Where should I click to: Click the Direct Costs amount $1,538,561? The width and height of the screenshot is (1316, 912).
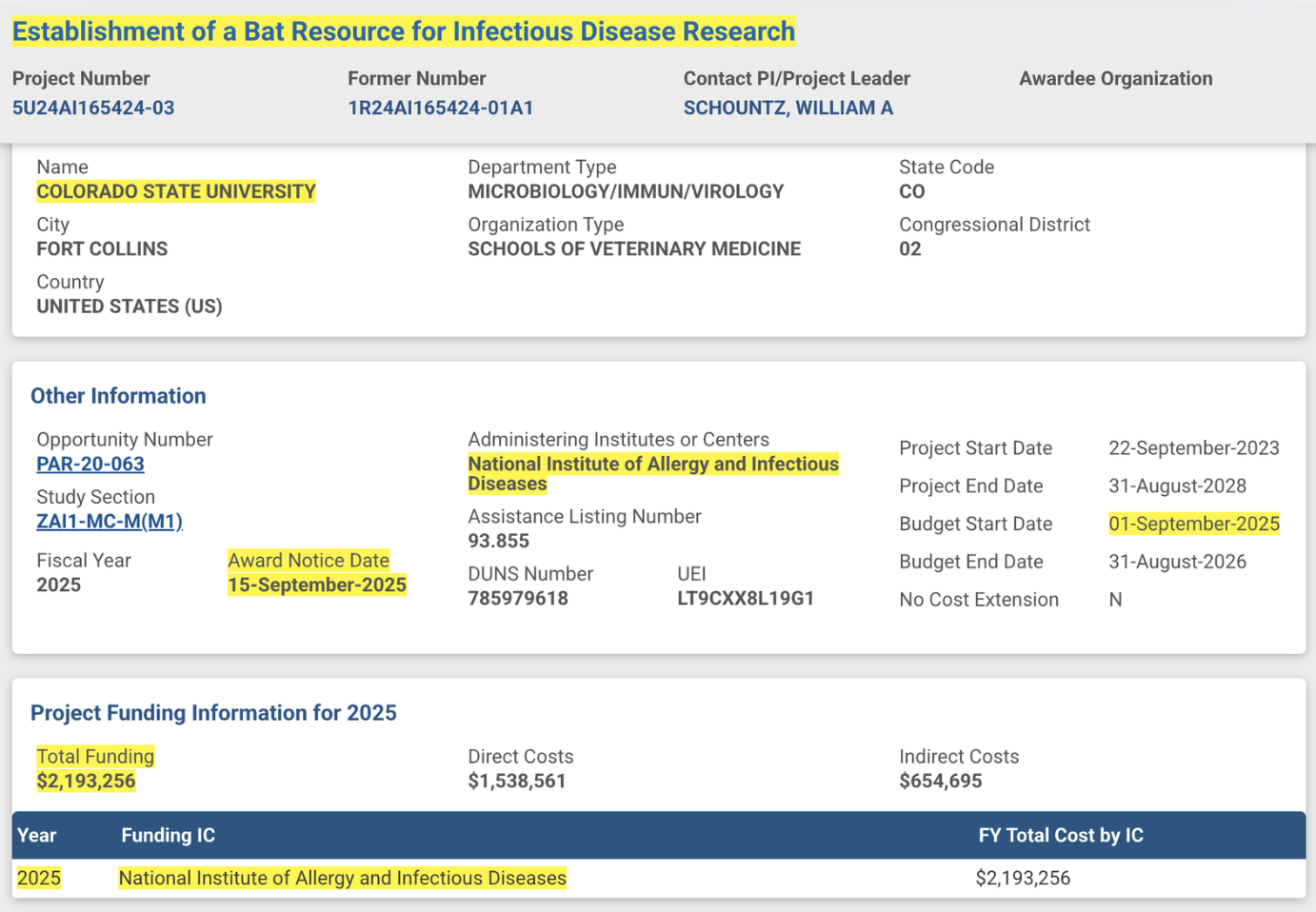click(x=517, y=781)
